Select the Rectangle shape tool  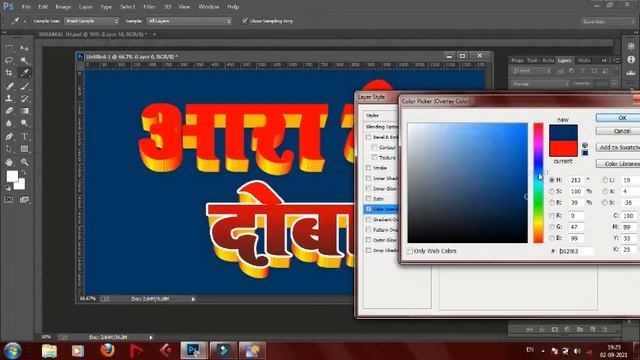[x=24, y=149]
